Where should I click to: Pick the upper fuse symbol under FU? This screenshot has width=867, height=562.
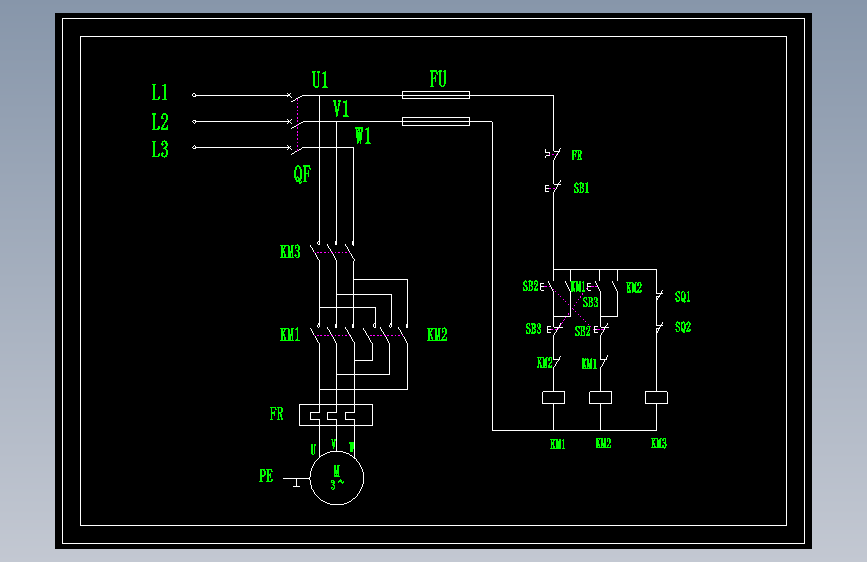[x=436, y=95]
